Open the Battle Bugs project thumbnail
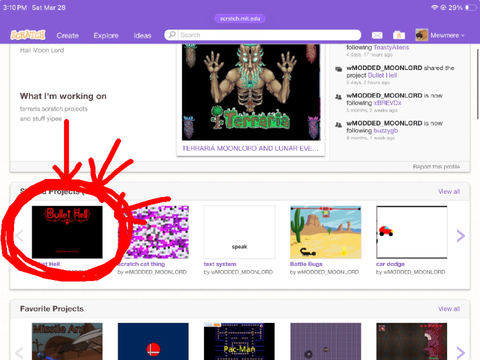This screenshot has width=480, height=360. pyautogui.click(x=326, y=232)
